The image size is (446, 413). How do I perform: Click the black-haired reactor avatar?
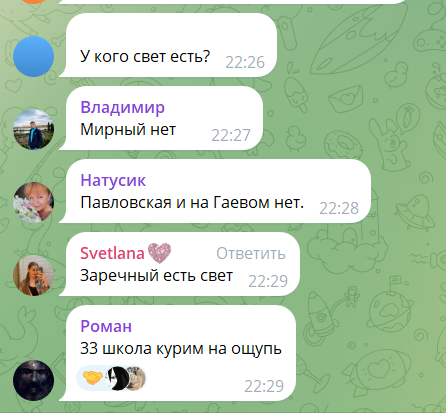pyautogui.click(x=117, y=378)
